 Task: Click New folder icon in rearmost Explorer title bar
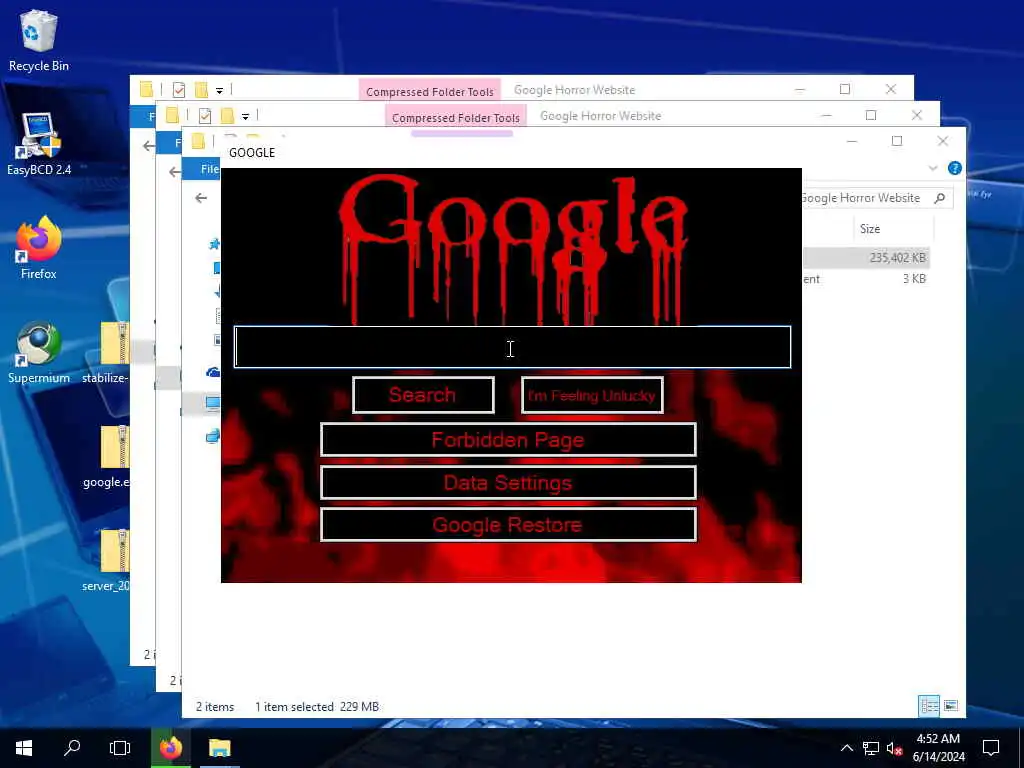(x=201, y=89)
